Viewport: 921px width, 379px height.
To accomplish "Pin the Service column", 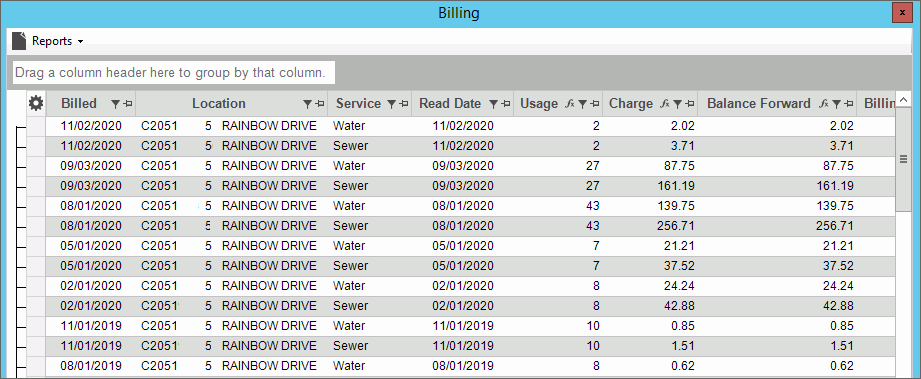I will pyautogui.click(x=404, y=104).
